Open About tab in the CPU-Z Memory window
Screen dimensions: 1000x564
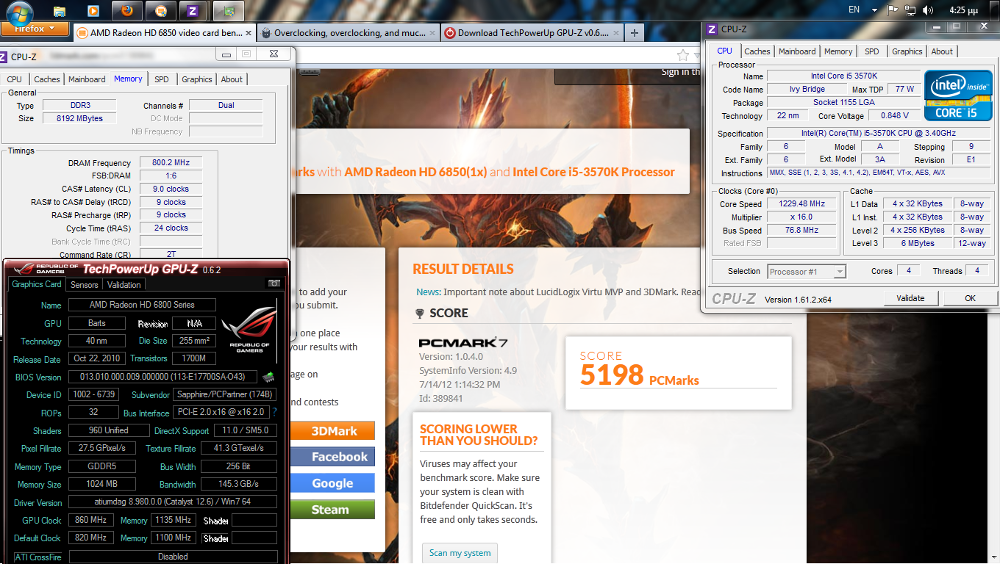click(x=232, y=79)
